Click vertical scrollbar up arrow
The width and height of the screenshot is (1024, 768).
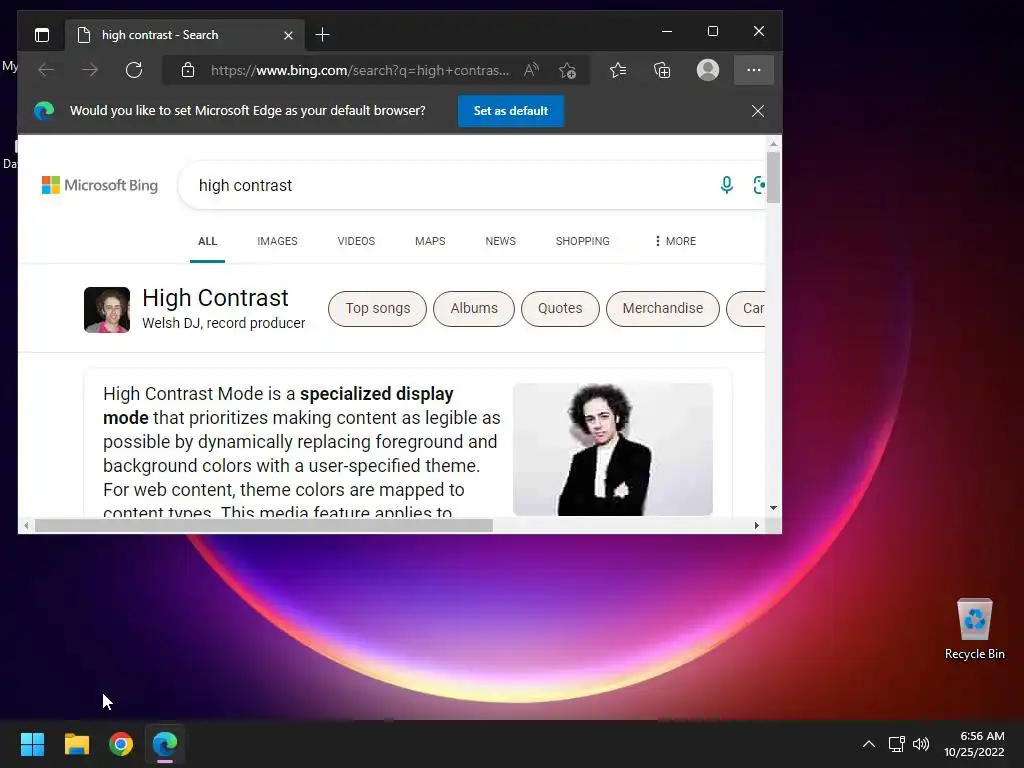[773, 143]
